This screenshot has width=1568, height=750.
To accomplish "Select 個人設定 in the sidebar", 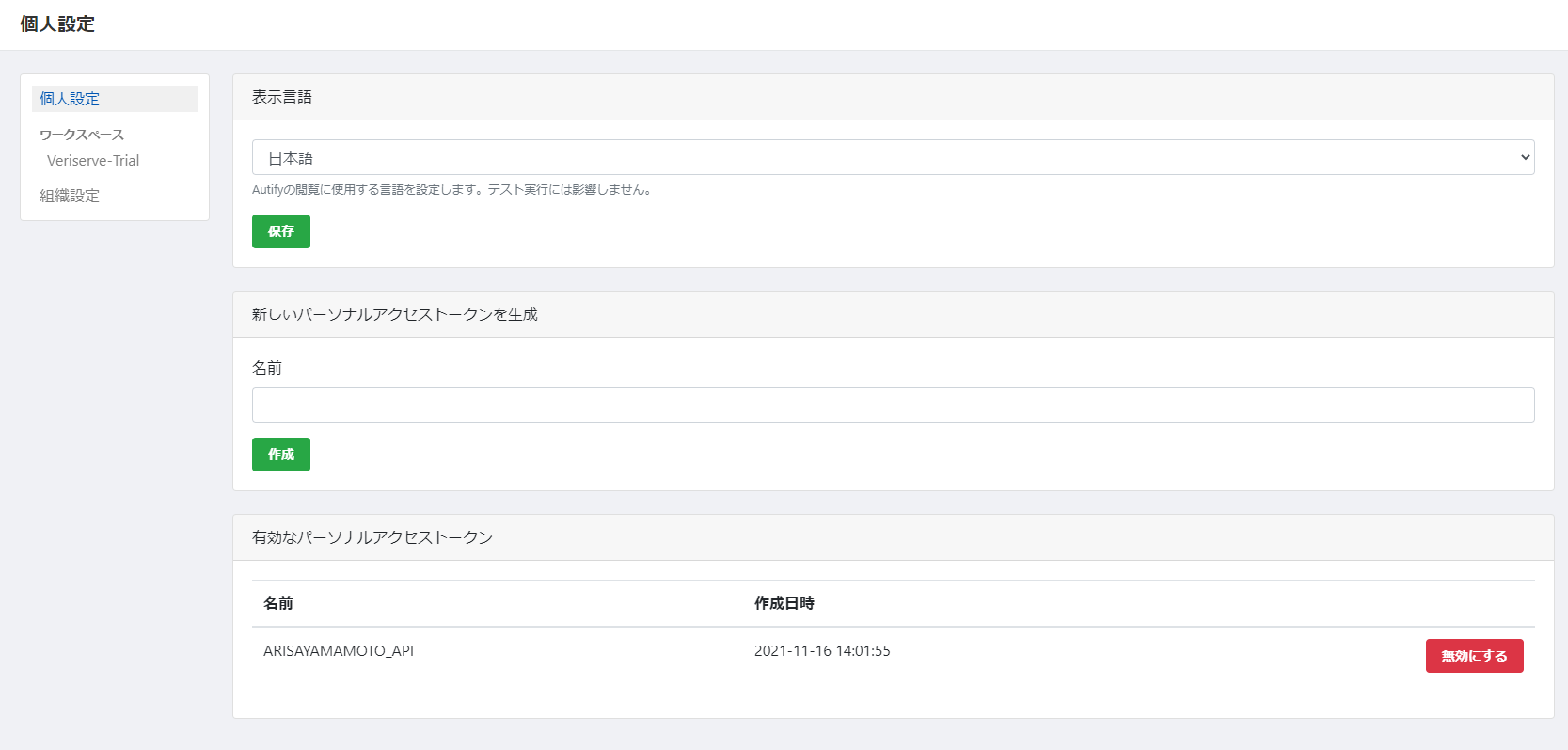I will point(67,98).
